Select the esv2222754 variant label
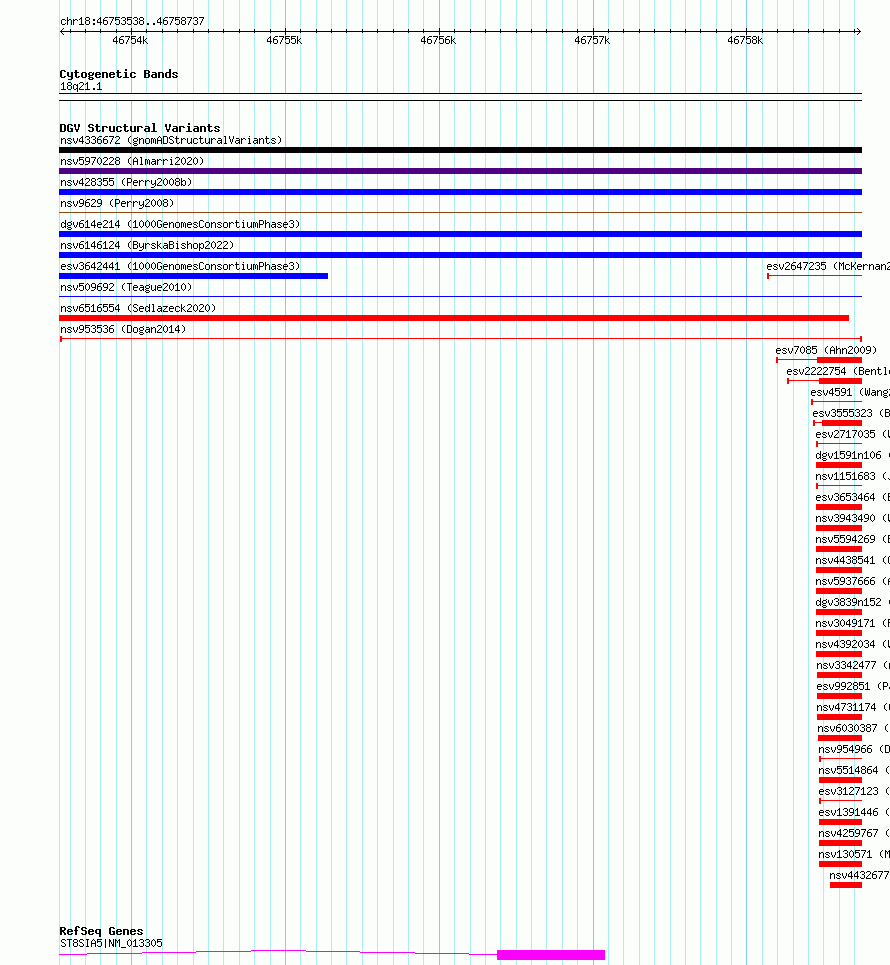890x965 pixels. point(838,371)
